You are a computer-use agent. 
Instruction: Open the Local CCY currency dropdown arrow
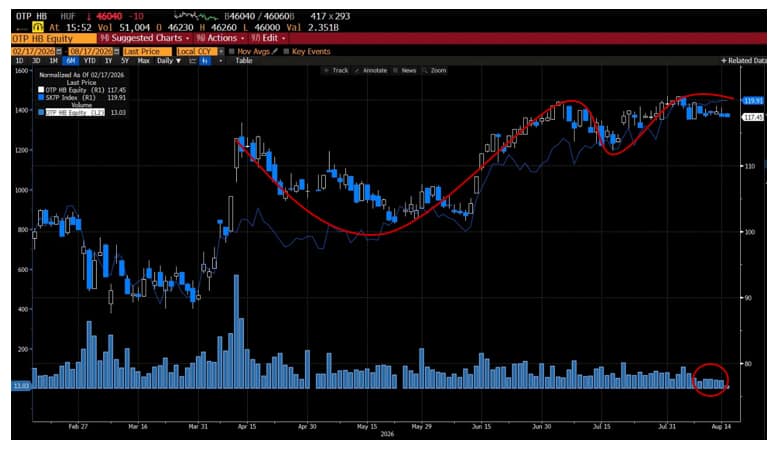click(221, 52)
